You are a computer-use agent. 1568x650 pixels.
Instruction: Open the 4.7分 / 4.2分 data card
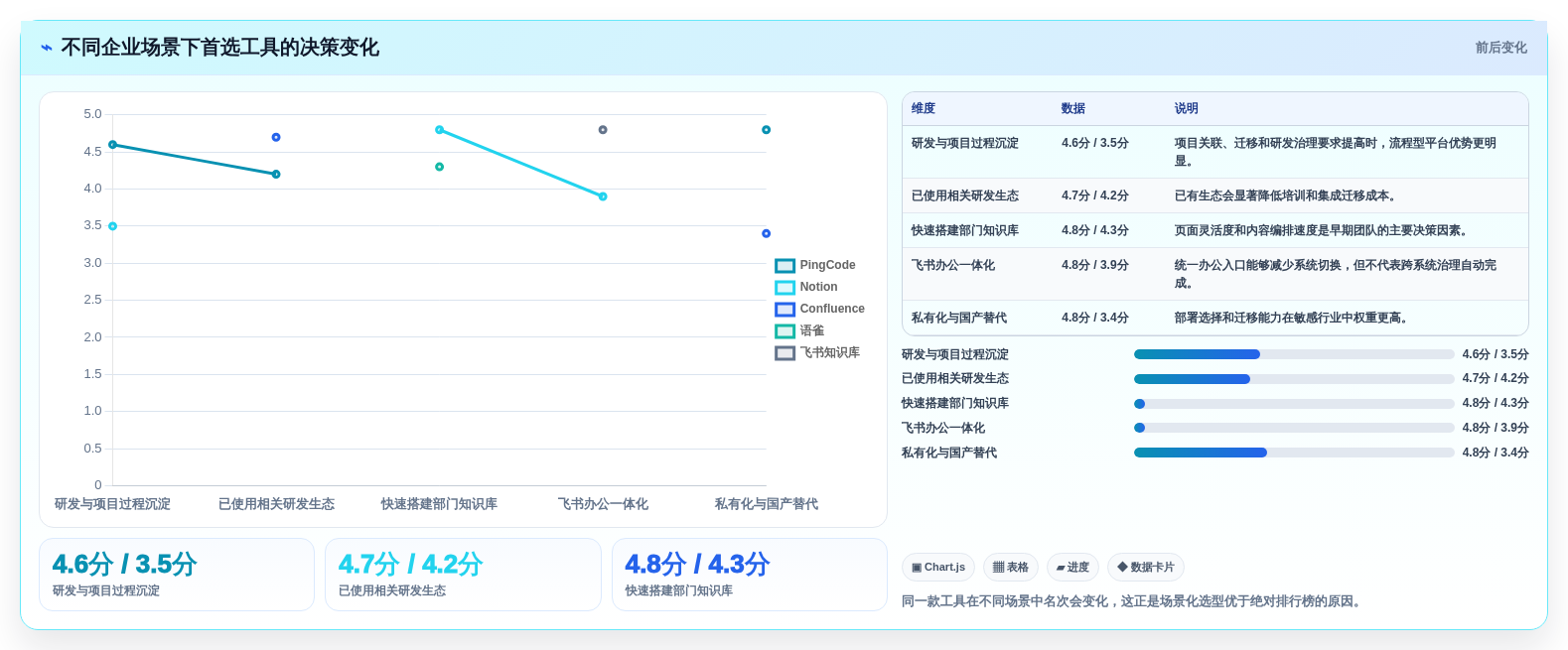tap(463, 575)
